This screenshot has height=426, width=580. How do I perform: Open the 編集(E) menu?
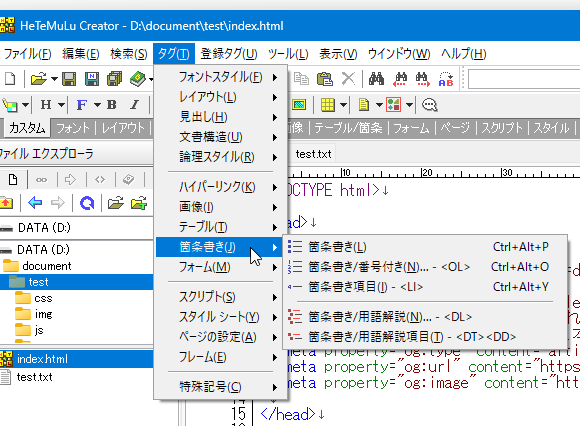pyautogui.click(x=81, y=54)
